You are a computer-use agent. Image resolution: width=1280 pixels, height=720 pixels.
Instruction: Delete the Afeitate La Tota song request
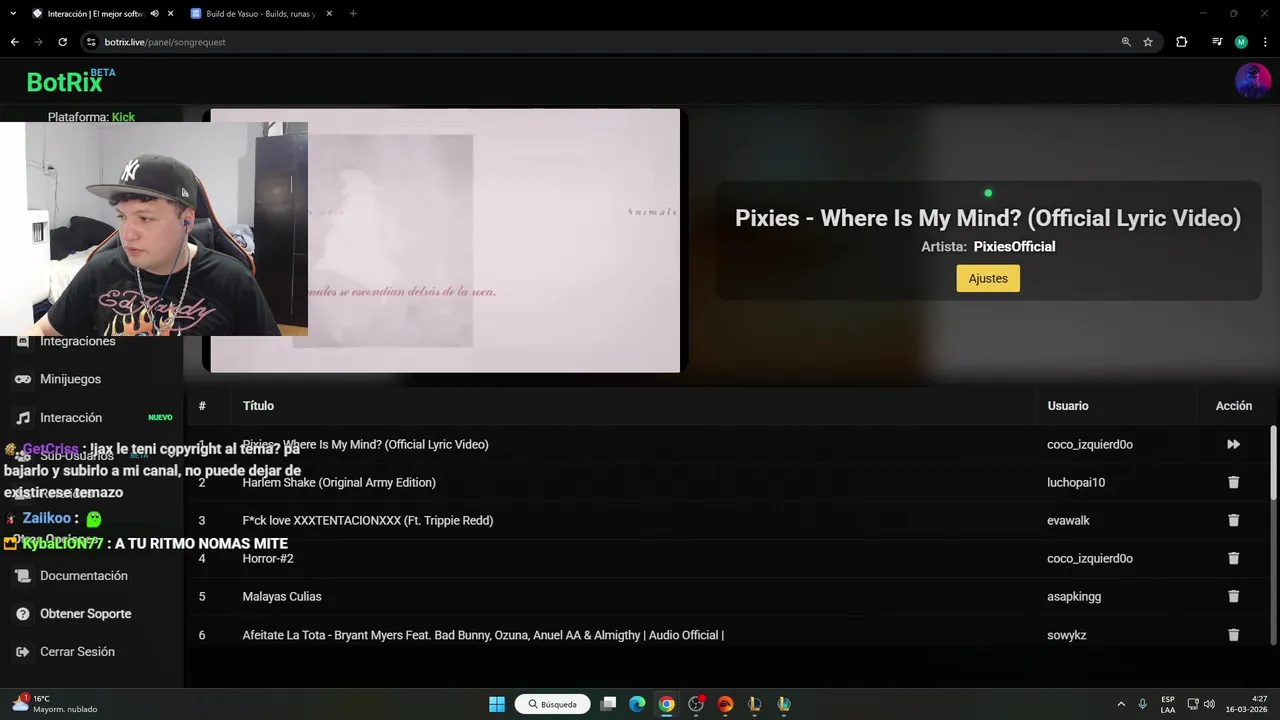(1233, 635)
